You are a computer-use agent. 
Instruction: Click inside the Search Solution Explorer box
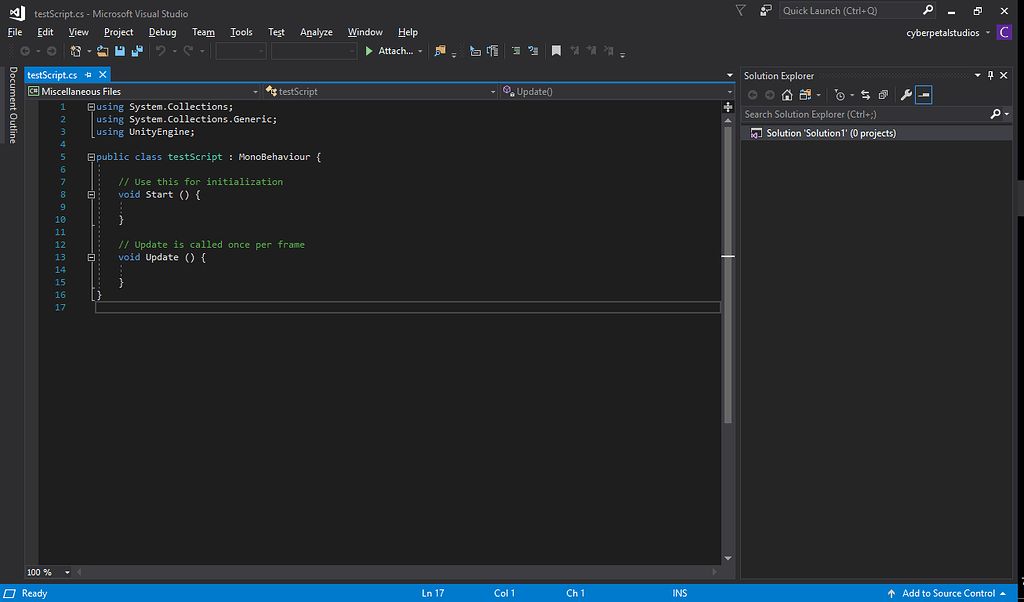coord(860,113)
